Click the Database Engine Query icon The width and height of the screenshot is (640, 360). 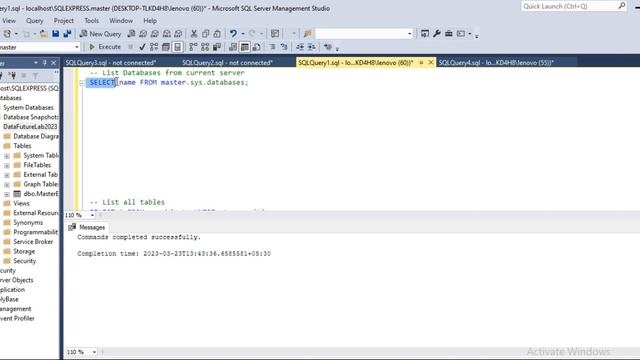point(131,34)
